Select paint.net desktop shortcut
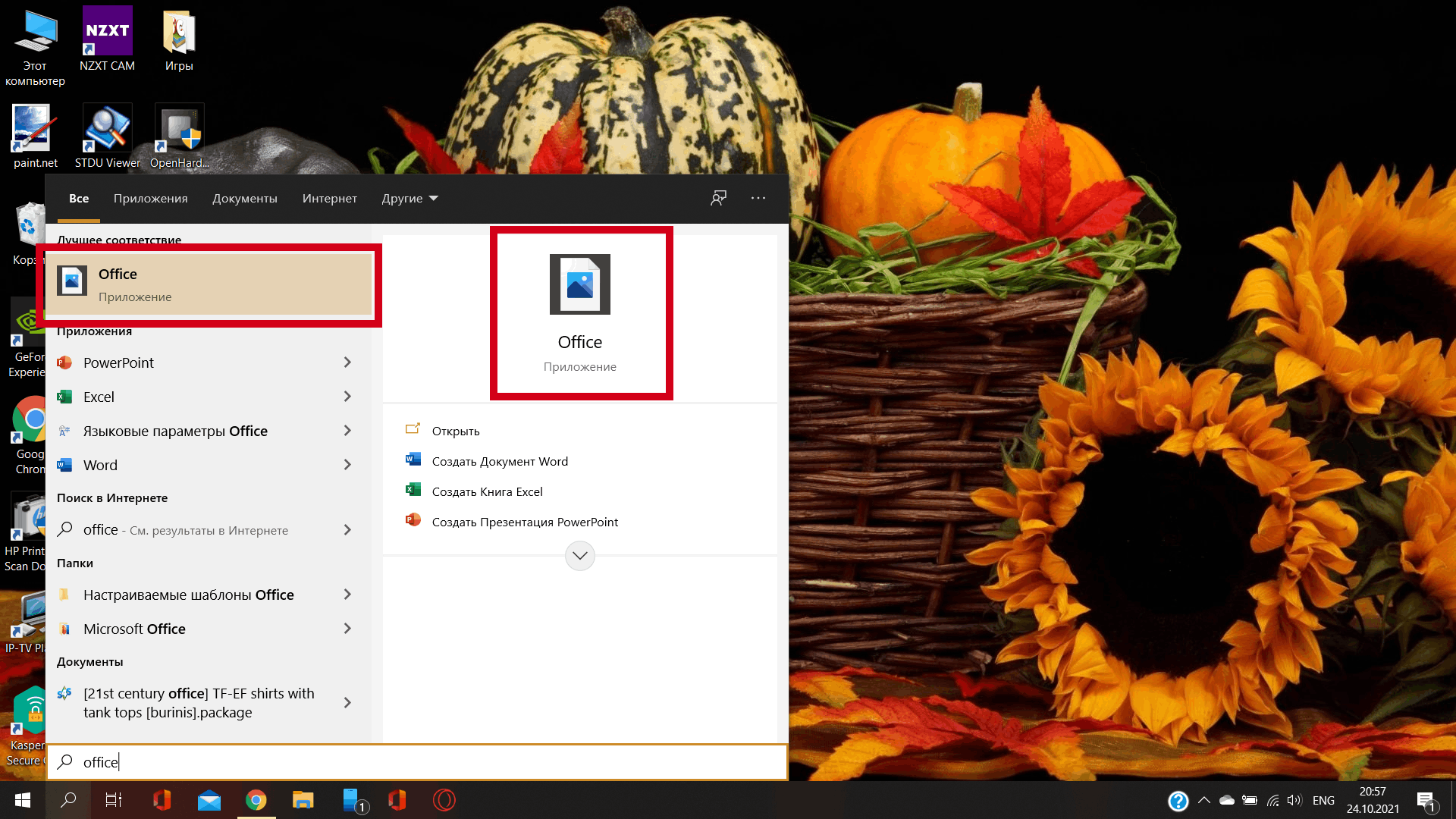Screen dimensions: 1456x819 click(35, 136)
